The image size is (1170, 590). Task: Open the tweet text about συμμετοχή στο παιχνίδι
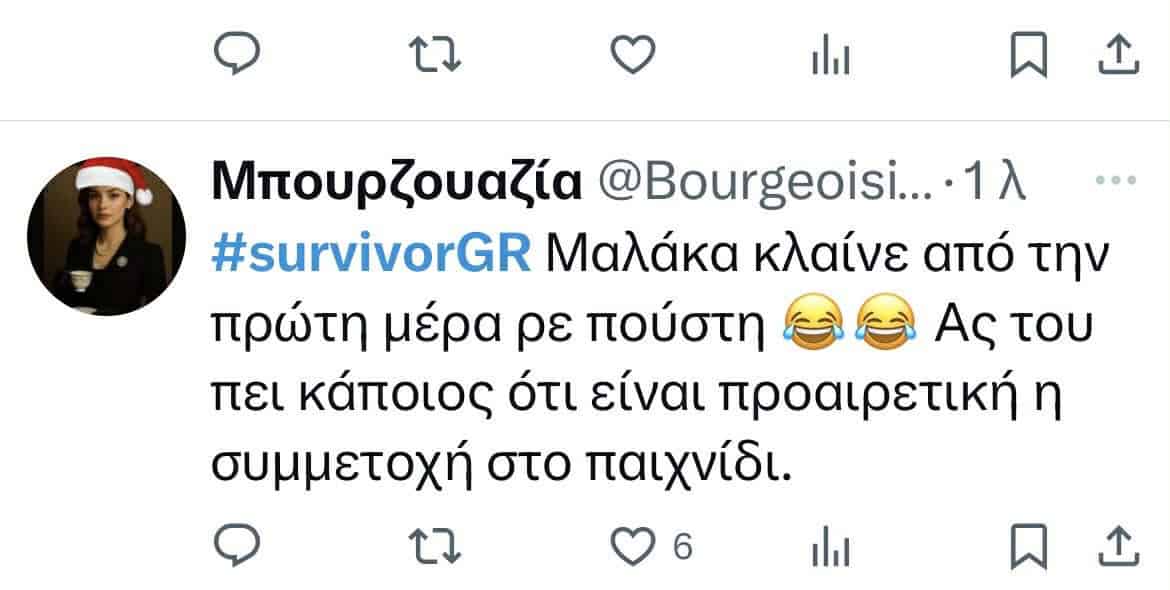tap(659, 361)
